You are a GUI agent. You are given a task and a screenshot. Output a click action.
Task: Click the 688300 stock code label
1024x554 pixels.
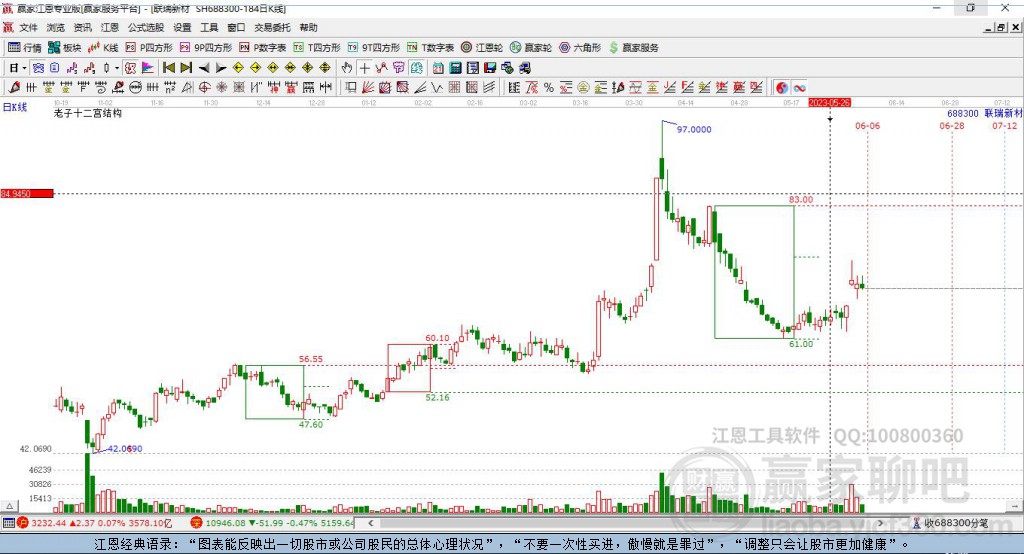(x=963, y=113)
